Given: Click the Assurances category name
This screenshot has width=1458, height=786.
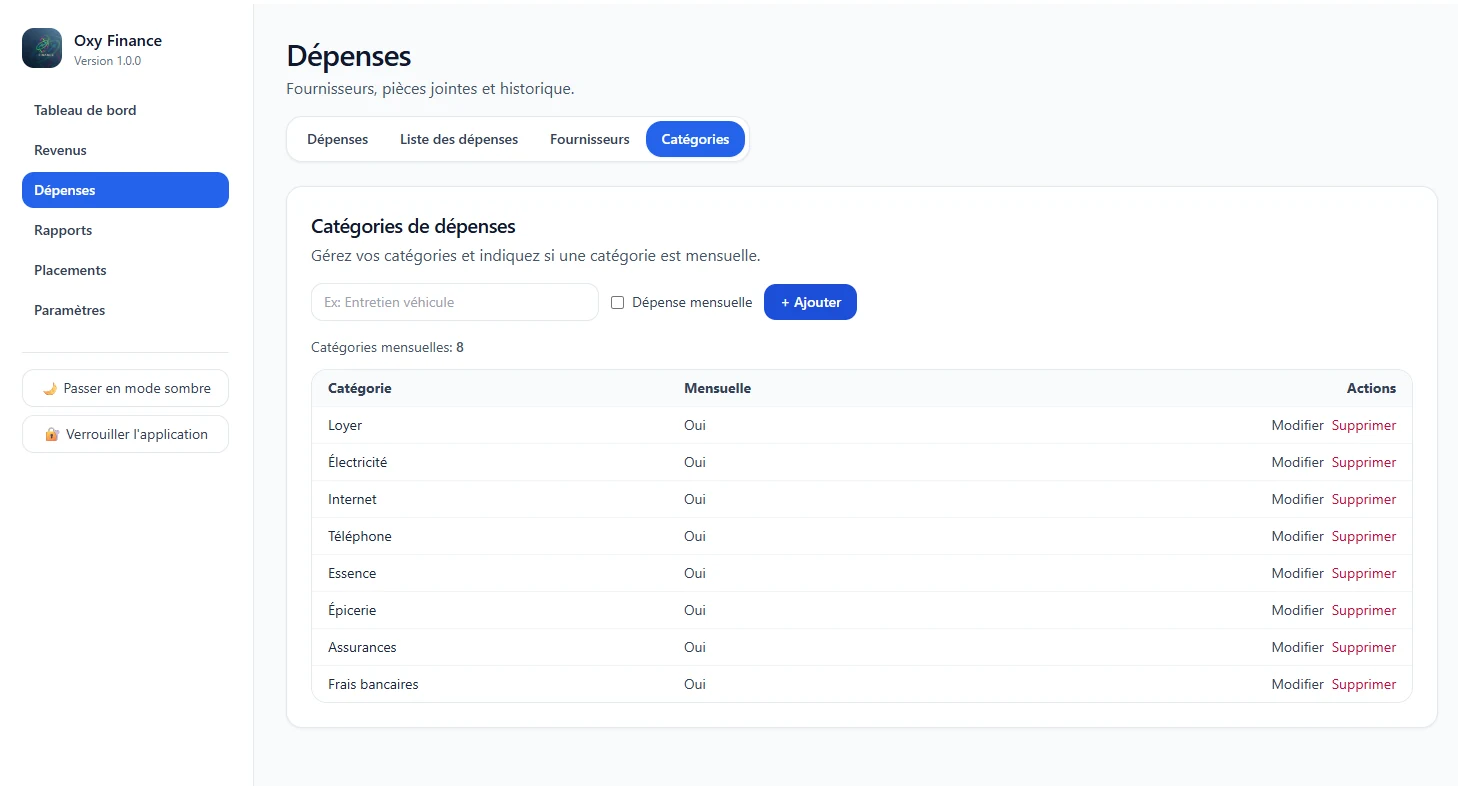Looking at the screenshot, I should [362, 647].
